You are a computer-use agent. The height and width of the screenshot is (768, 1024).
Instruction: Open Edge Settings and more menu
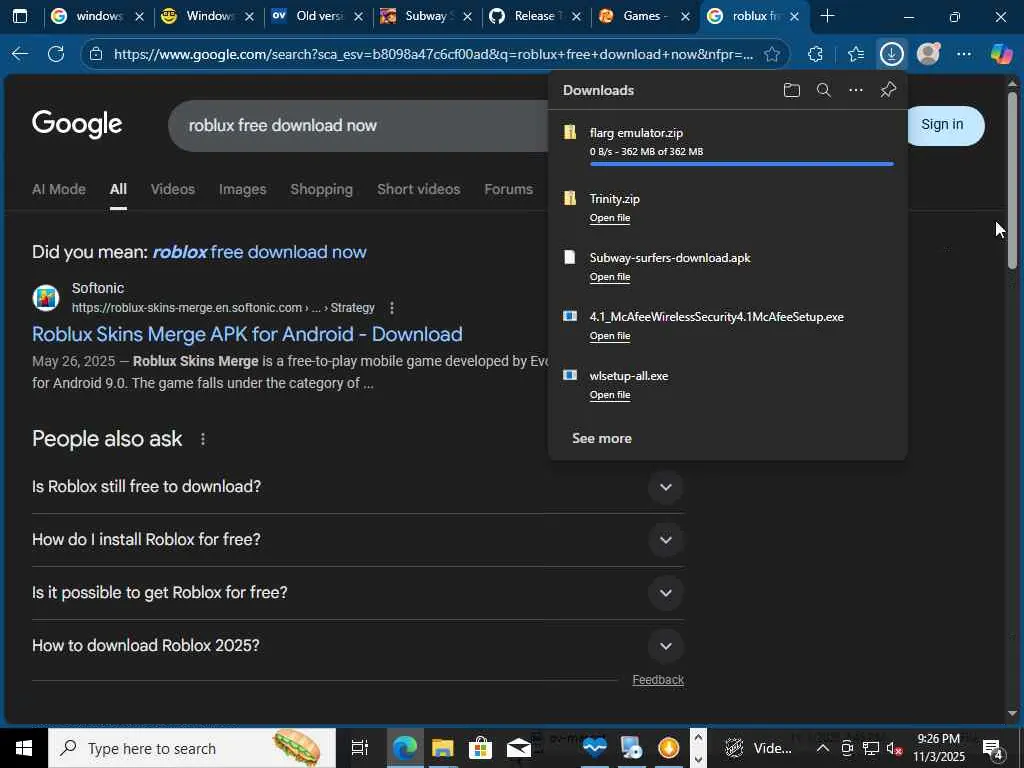coord(964,54)
